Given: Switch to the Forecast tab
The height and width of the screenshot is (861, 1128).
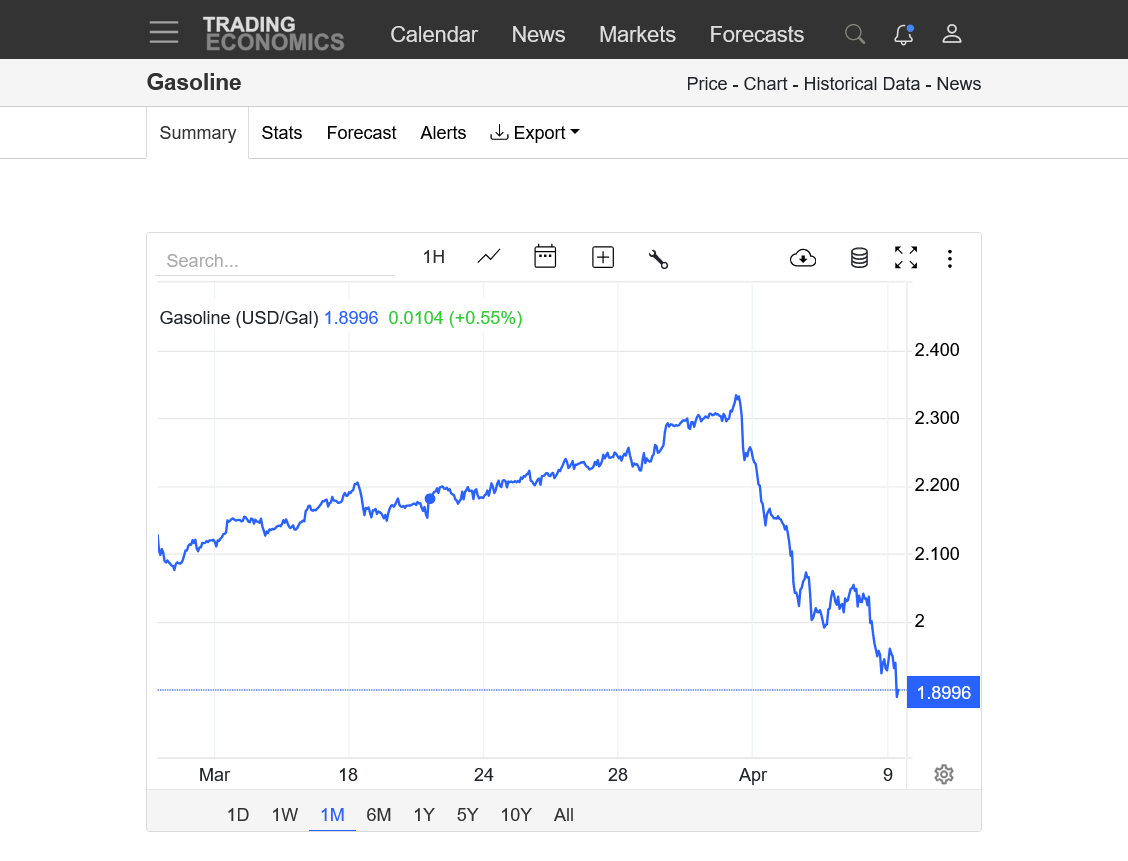Looking at the screenshot, I should pyautogui.click(x=361, y=133).
